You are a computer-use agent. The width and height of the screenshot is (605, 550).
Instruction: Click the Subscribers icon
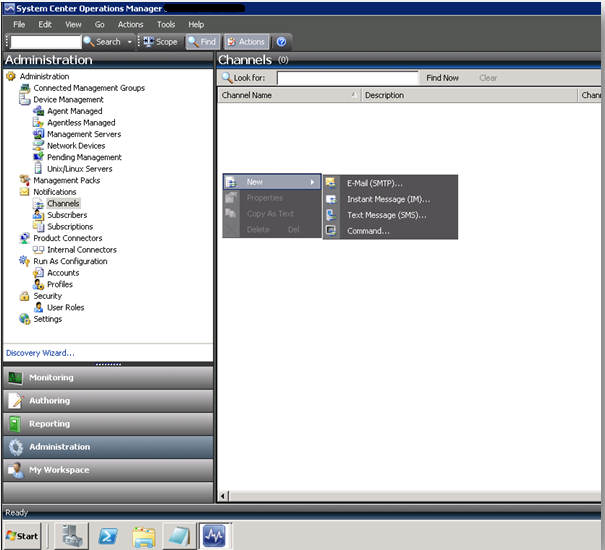point(38,215)
